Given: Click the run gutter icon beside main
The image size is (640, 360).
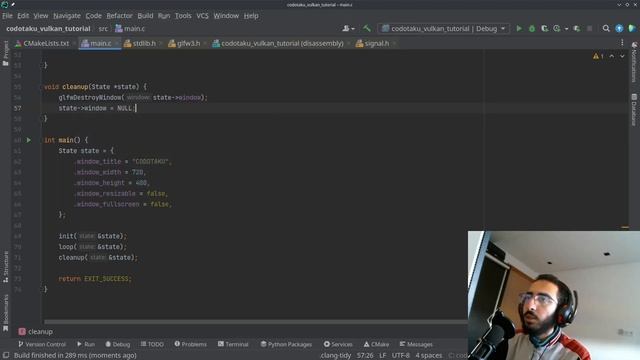Looking at the screenshot, I should (x=29, y=140).
